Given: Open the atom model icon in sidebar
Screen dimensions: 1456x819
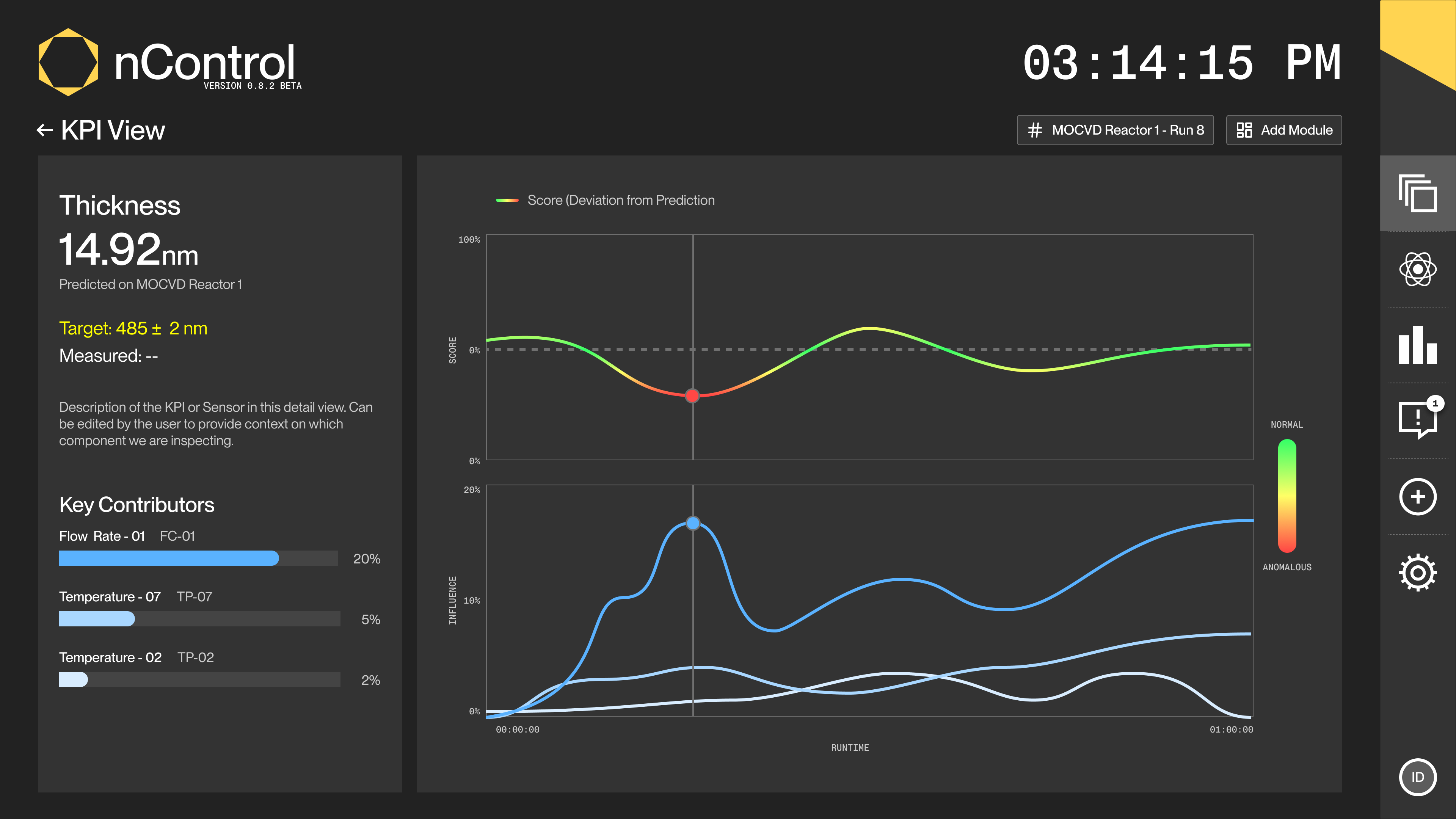Looking at the screenshot, I should coord(1417,270).
